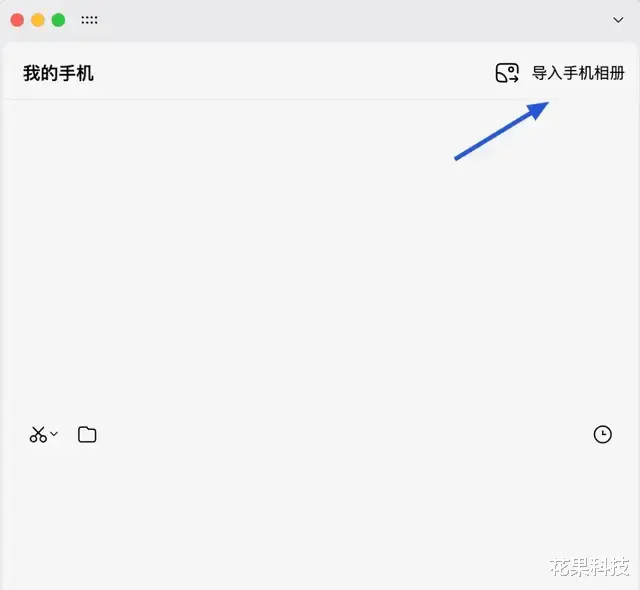Minimize the window with the yellow button
The image size is (640, 590).
[38, 20]
